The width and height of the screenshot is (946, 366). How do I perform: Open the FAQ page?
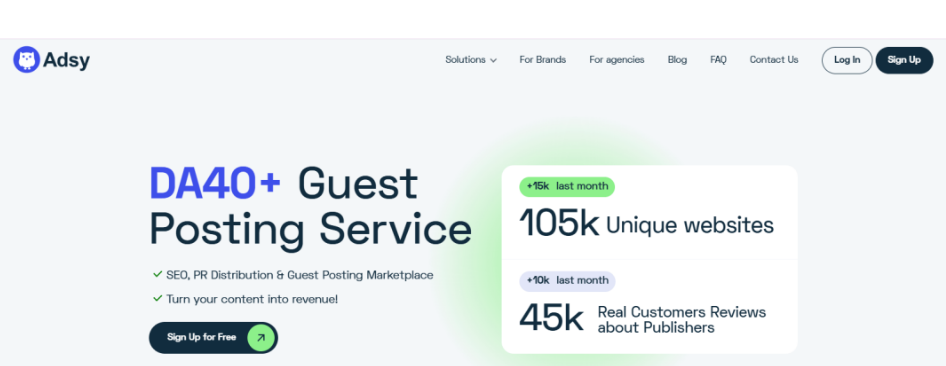click(x=718, y=60)
